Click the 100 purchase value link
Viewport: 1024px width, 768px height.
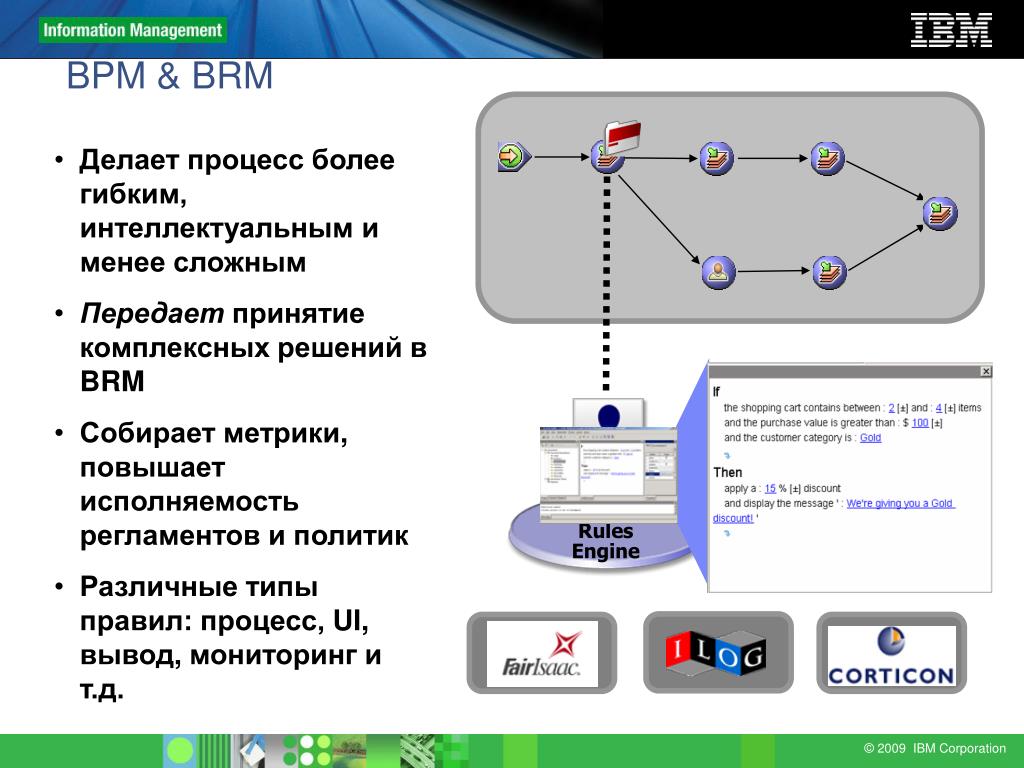click(x=920, y=423)
